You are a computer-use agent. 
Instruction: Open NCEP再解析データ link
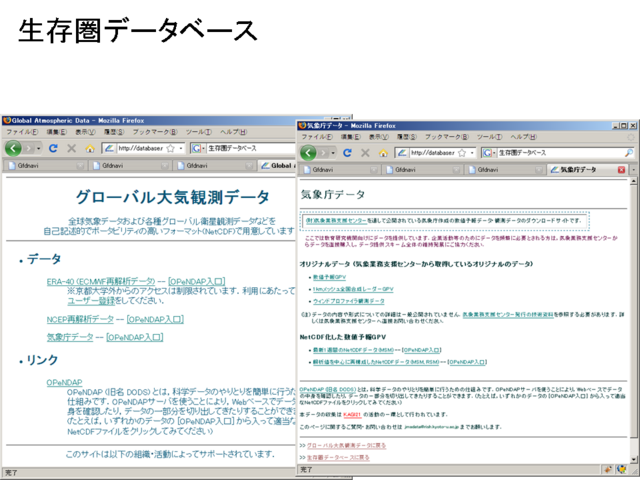[80, 319]
